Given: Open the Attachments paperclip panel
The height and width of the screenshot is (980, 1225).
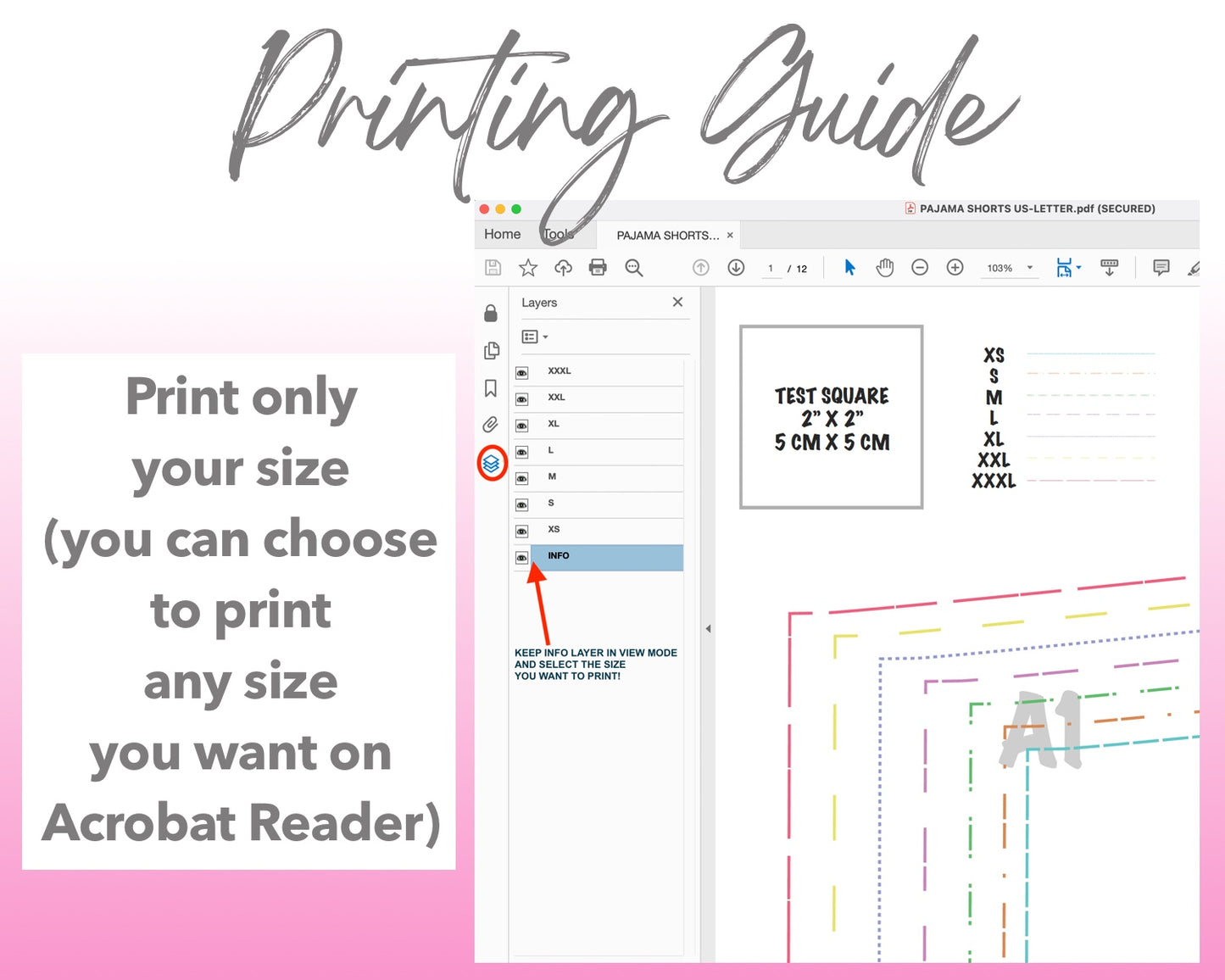Looking at the screenshot, I should point(491,425).
